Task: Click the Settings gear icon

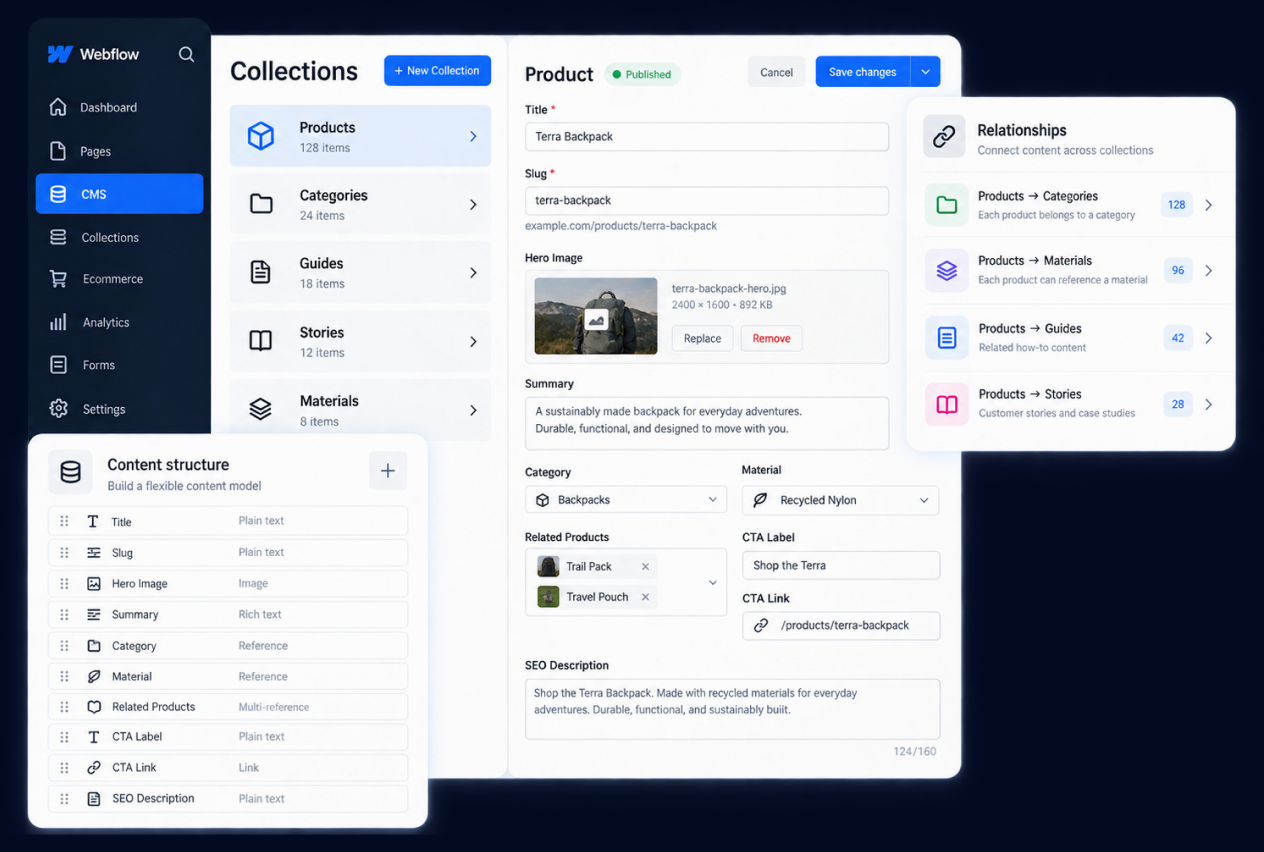Action: pos(58,409)
